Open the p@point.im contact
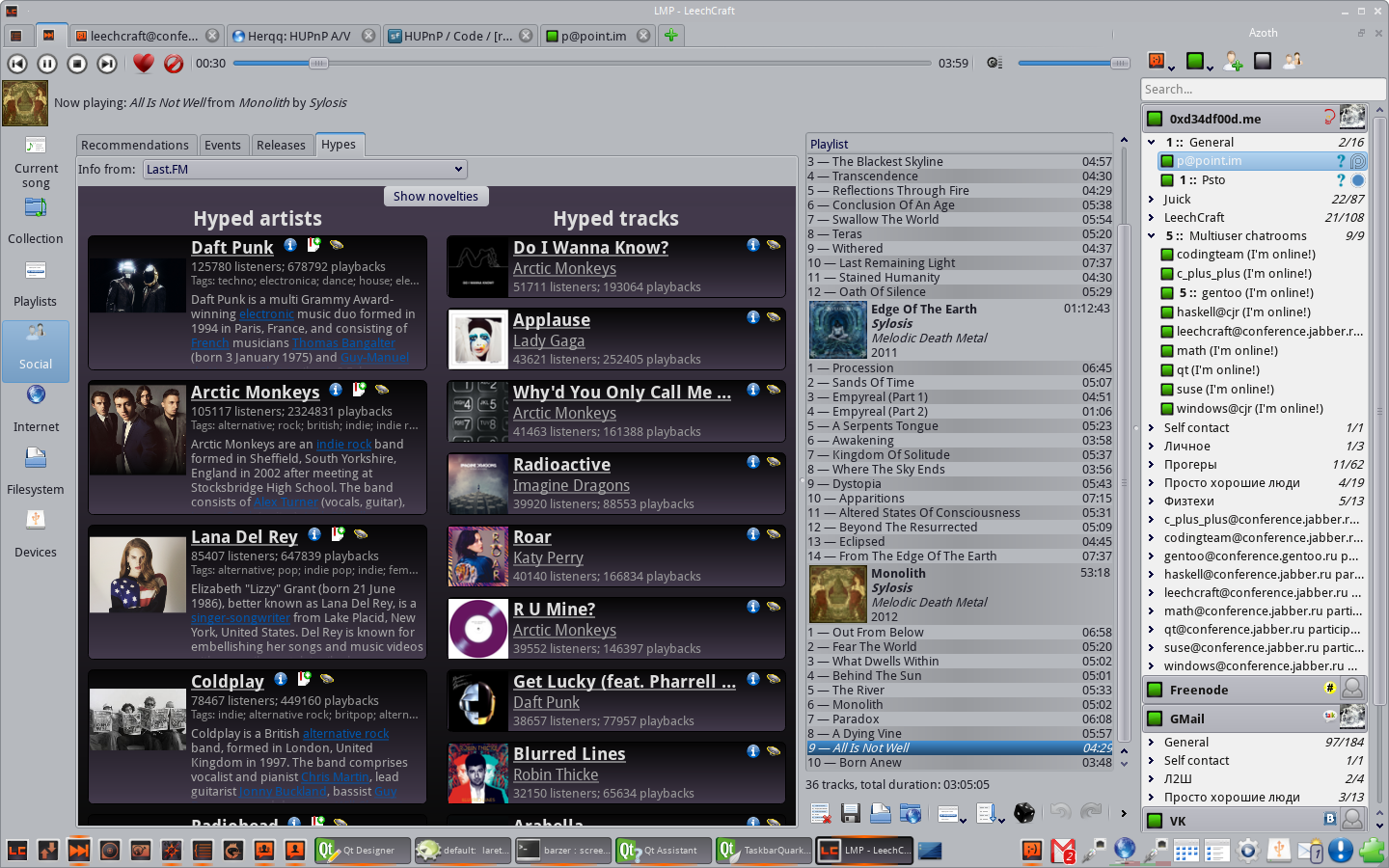This screenshot has height=868, width=1389. coord(1263,161)
